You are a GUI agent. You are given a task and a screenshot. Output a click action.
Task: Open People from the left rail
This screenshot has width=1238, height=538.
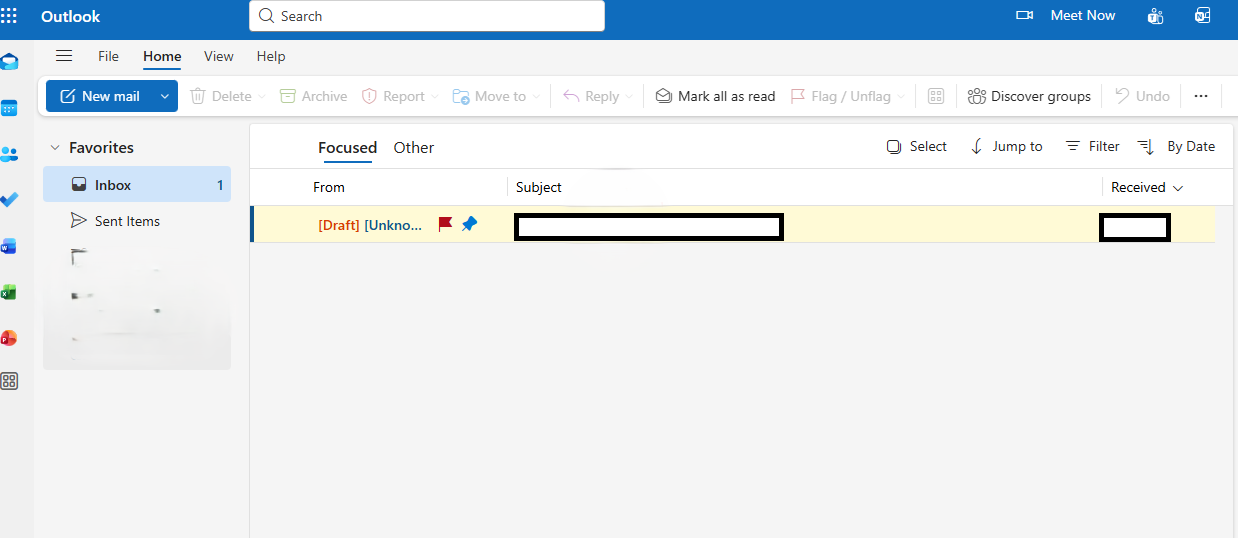[9, 154]
